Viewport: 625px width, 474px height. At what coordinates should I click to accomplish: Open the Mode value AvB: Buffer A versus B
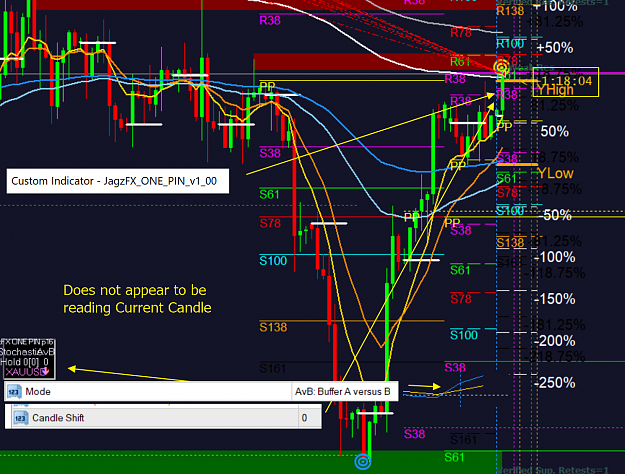coord(343,391)
